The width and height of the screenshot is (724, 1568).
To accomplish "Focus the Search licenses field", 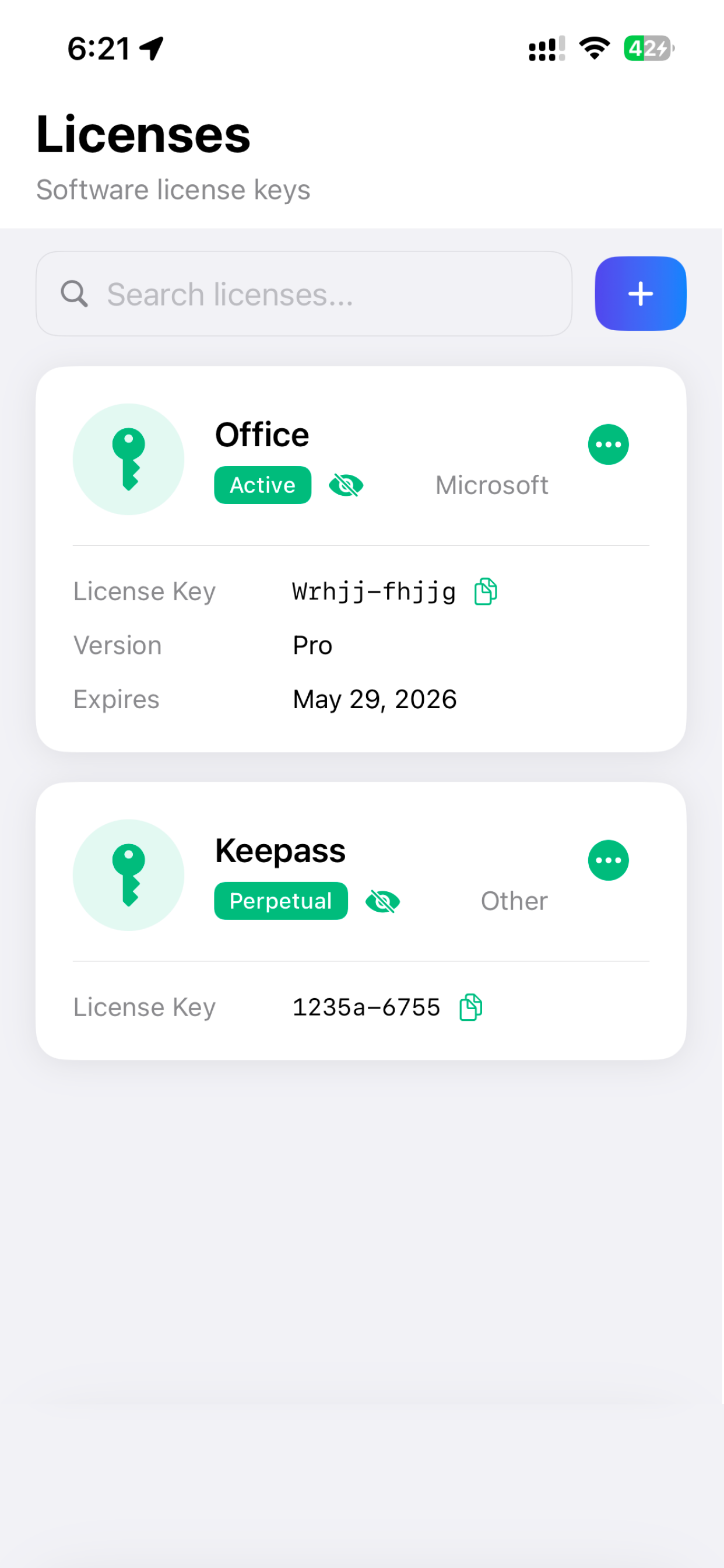I will pos(304,293).
